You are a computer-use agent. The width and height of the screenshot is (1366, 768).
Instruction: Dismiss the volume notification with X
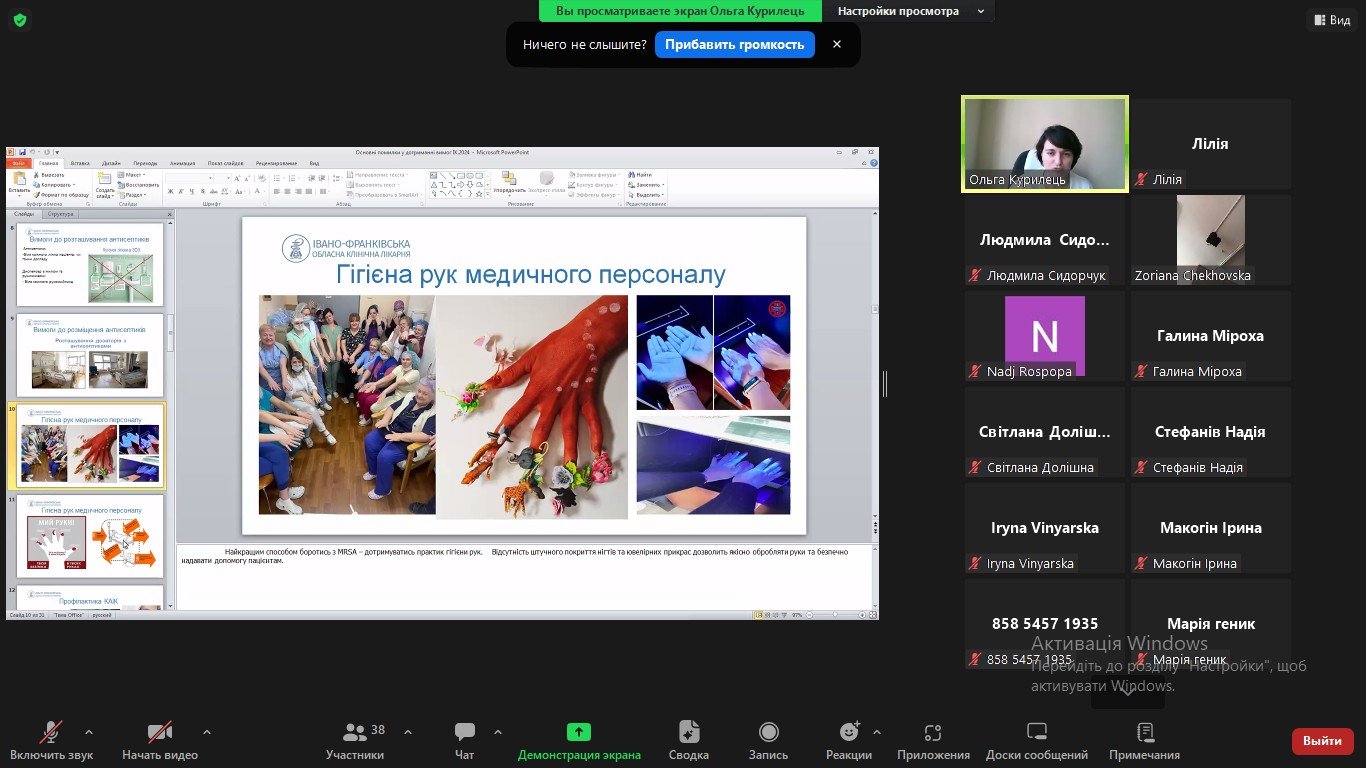837,44
